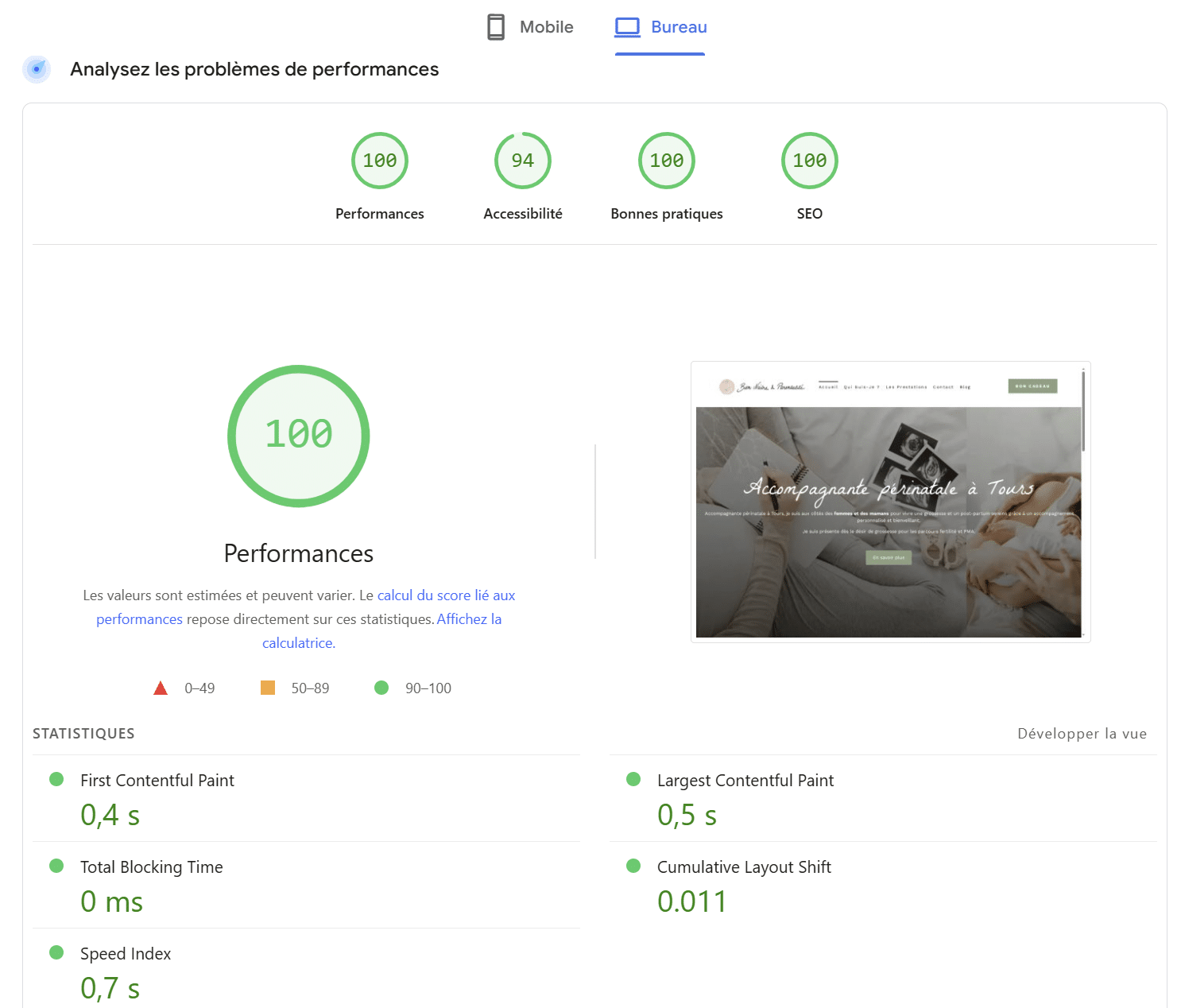Expand the Speed Index statistic entry
Viewport: 1181px width, 1008px height.
[x=125, y=953]
